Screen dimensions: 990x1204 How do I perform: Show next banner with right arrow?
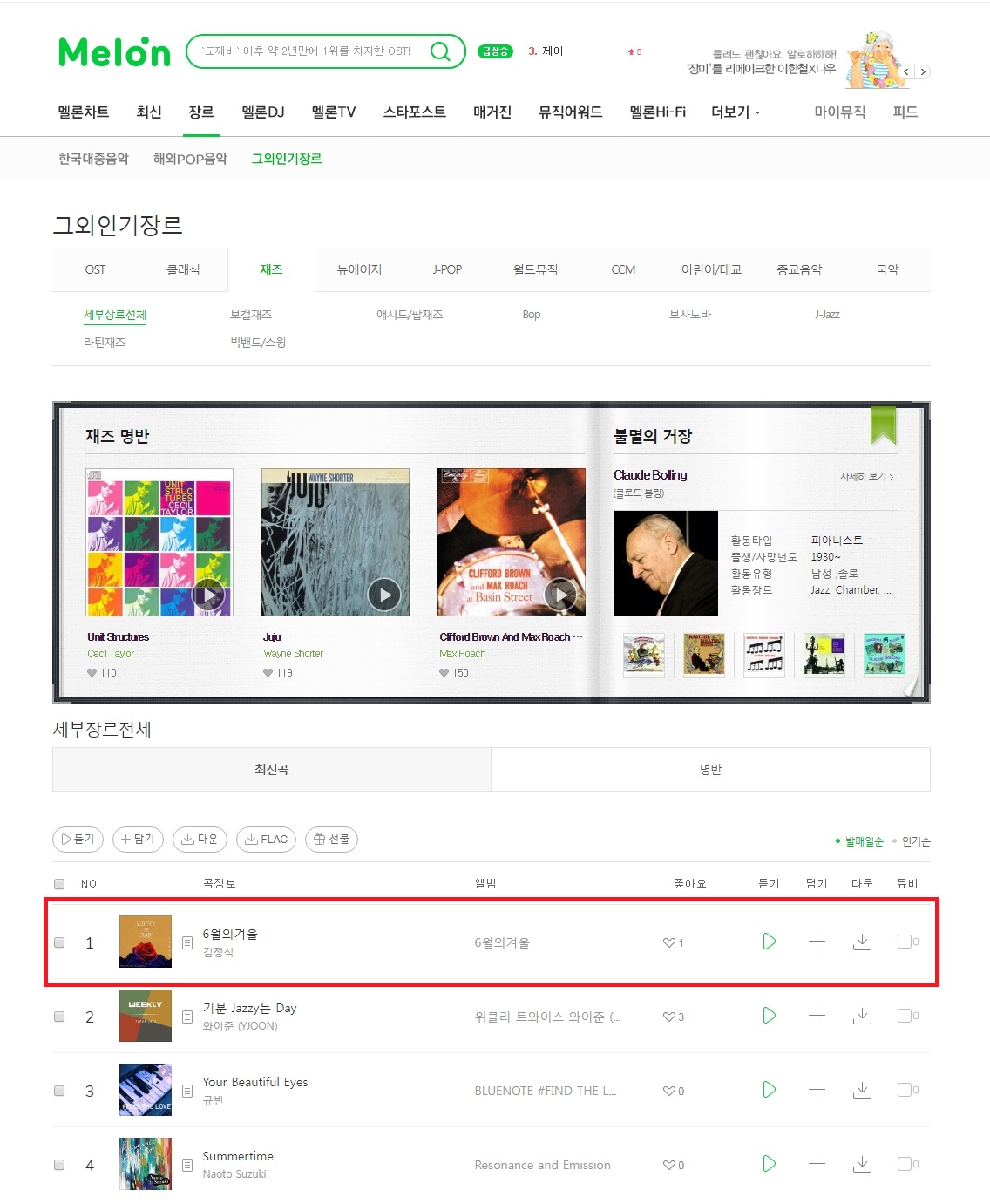click(923, 72)
